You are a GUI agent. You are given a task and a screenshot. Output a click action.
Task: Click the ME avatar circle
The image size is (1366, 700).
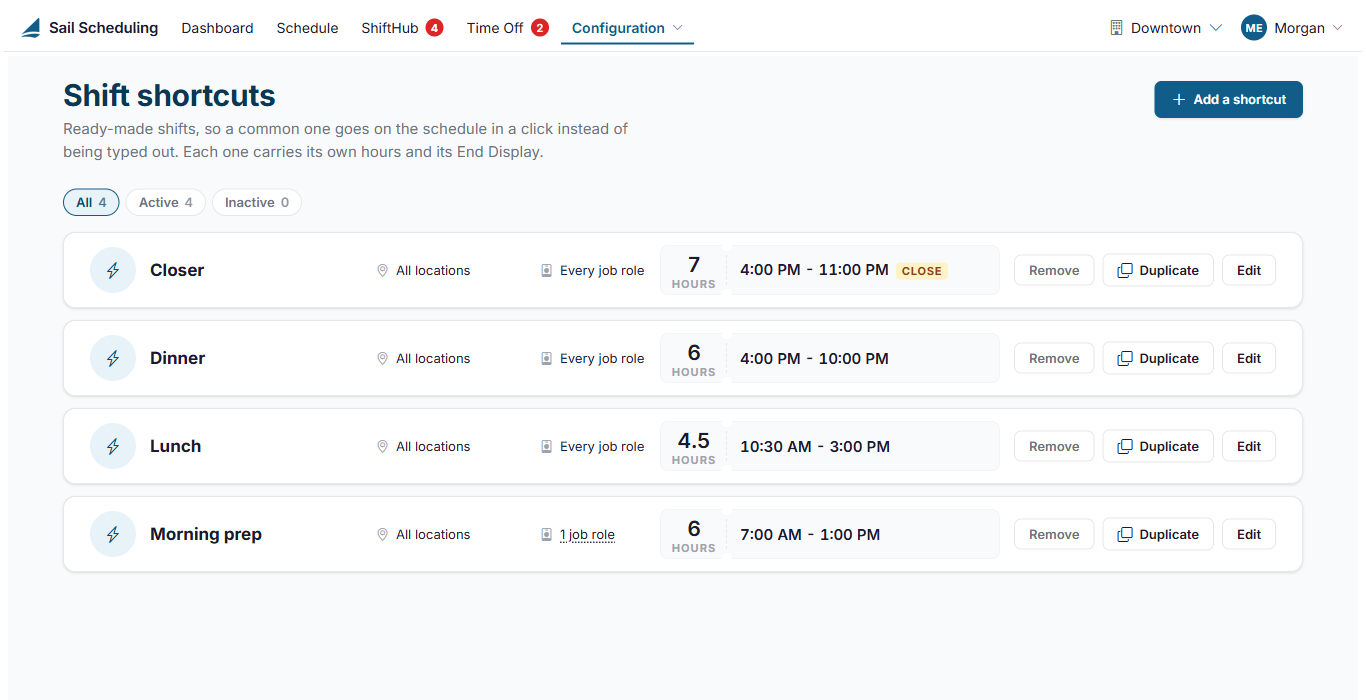(1254, 28)
